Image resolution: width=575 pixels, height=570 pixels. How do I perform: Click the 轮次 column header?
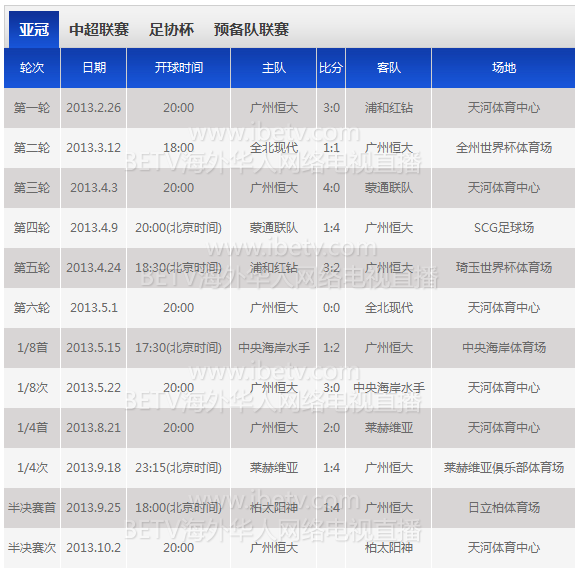[x=32, y=68]
